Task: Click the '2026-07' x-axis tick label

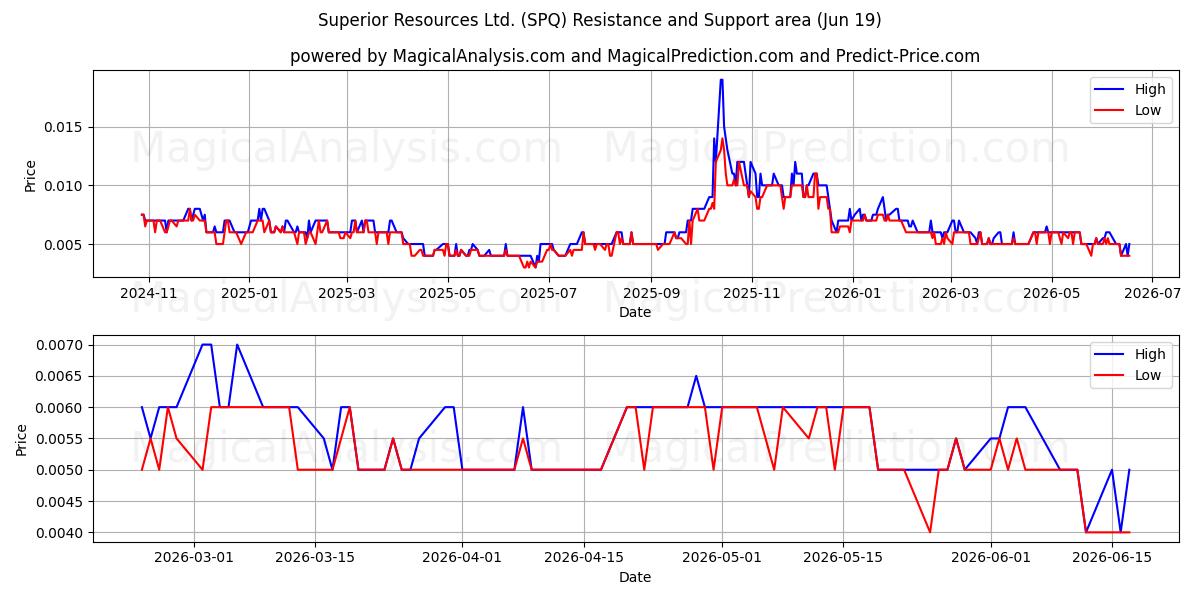Action: (x=1151, y=293)
